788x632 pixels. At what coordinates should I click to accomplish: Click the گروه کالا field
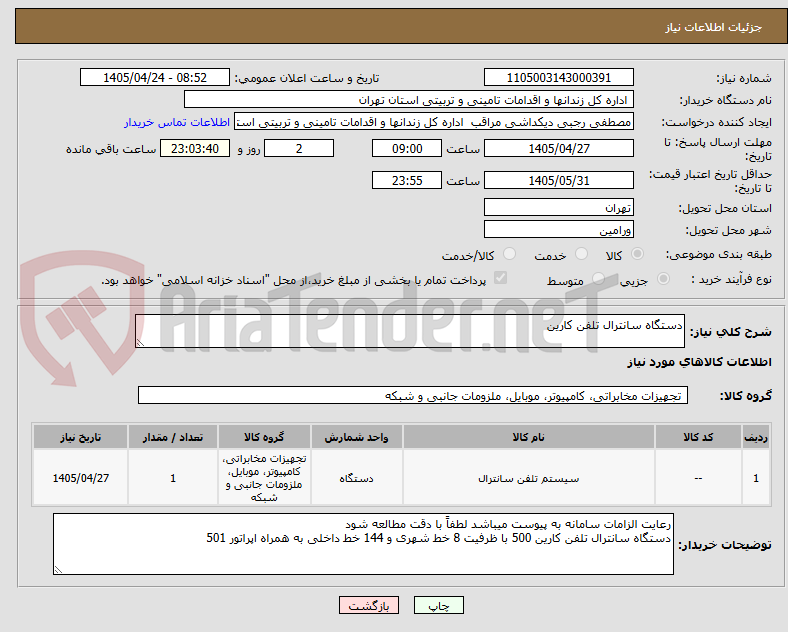pyautogui.click(x=413, y=395)
